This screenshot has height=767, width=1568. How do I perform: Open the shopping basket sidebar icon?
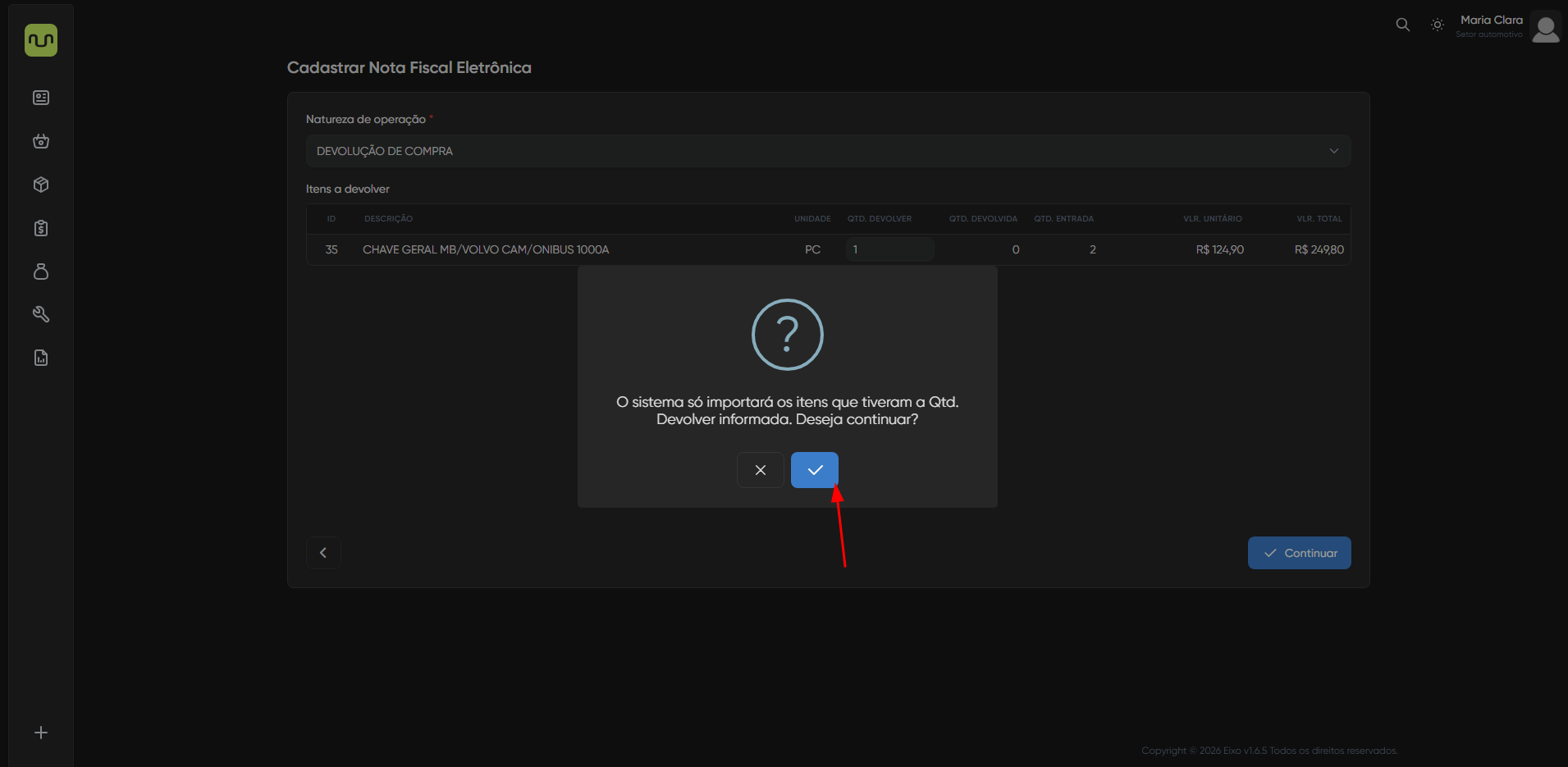coord(41,141)
